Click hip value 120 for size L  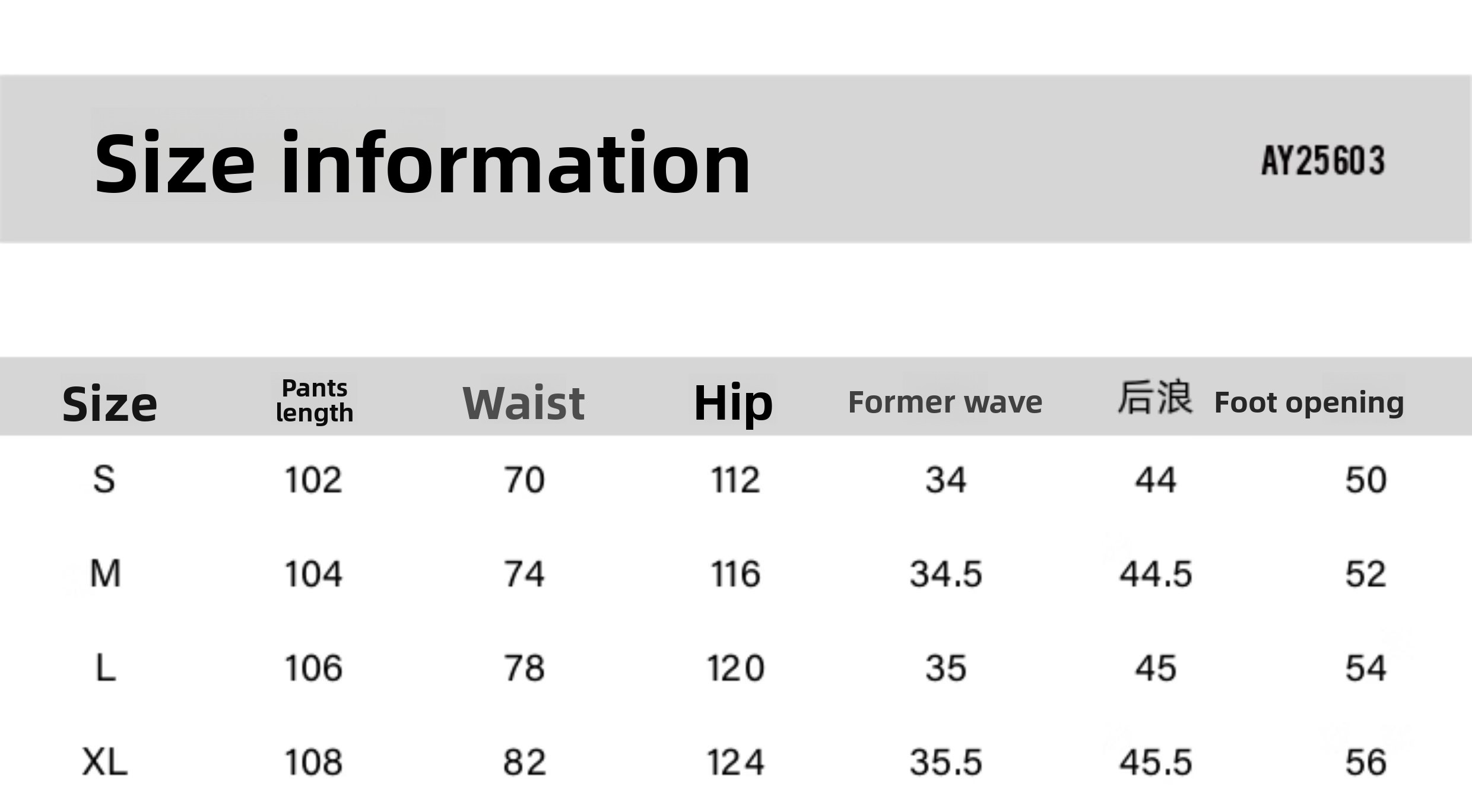point(735,668)
